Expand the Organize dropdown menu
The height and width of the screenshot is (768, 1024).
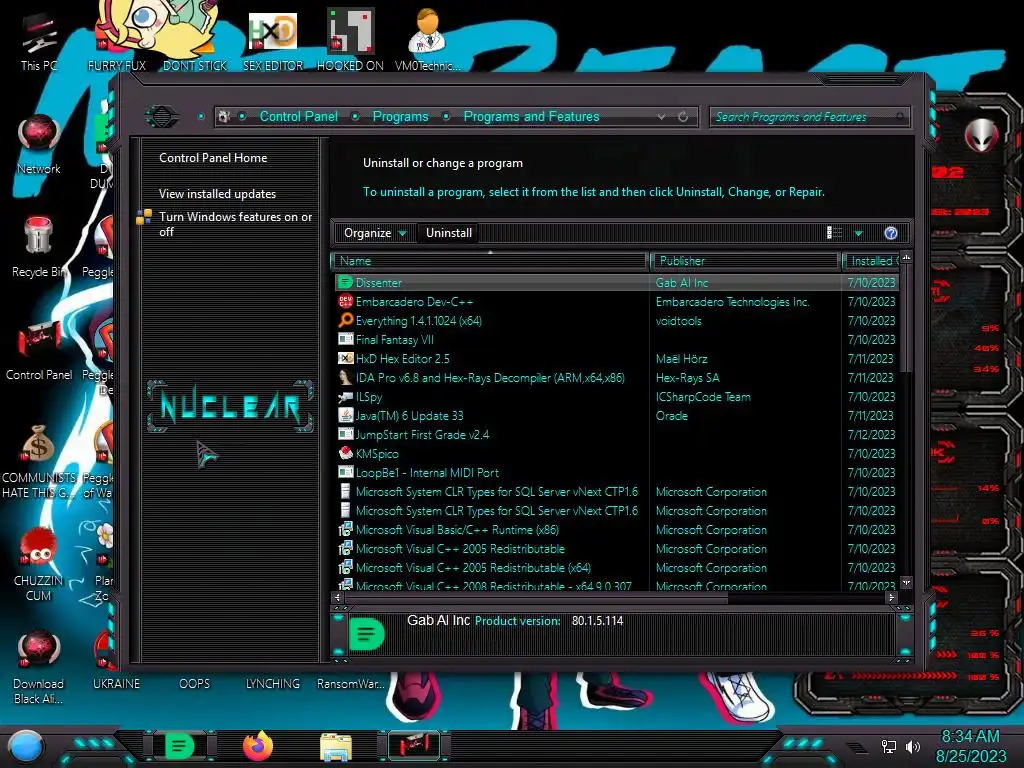(375, 233)
